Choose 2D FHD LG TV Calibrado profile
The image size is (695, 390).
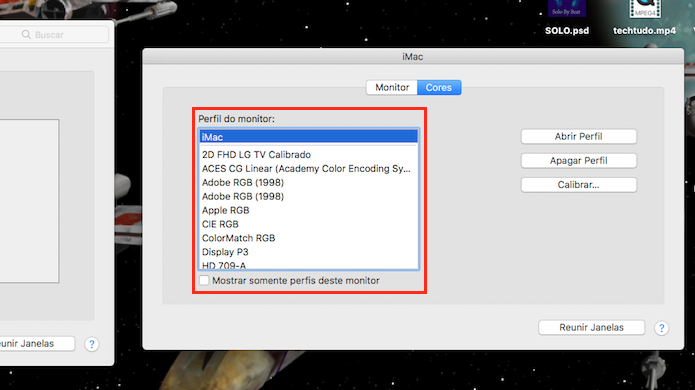[308, 155]
